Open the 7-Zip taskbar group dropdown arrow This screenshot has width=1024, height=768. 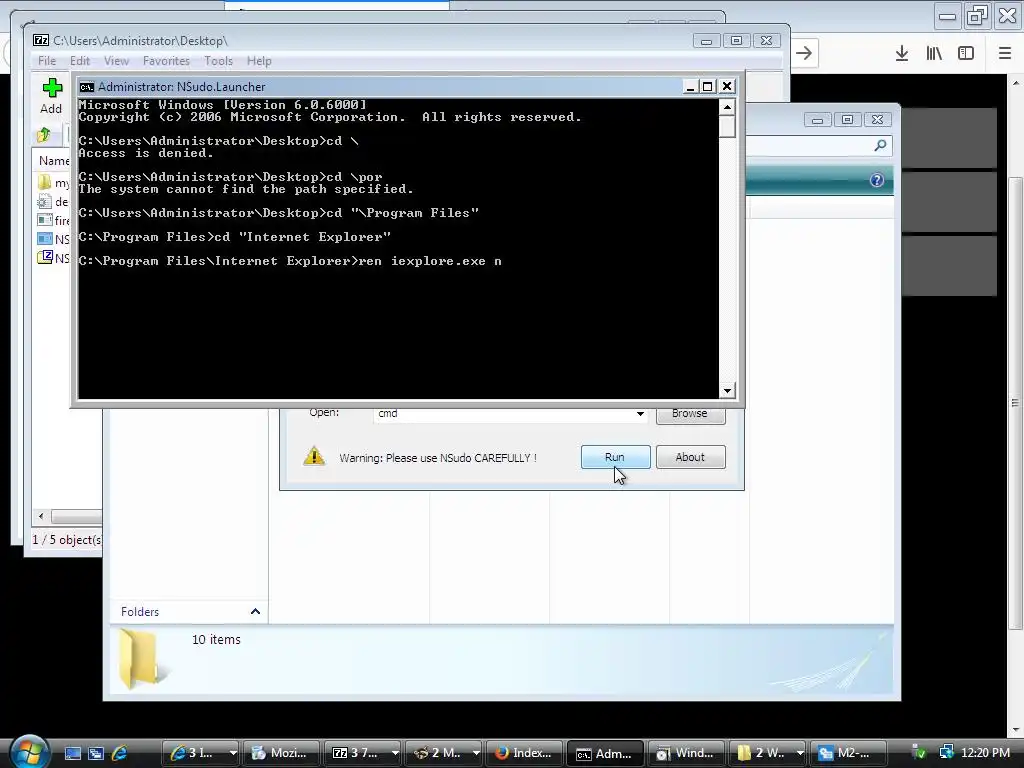(x=394, y=753)
